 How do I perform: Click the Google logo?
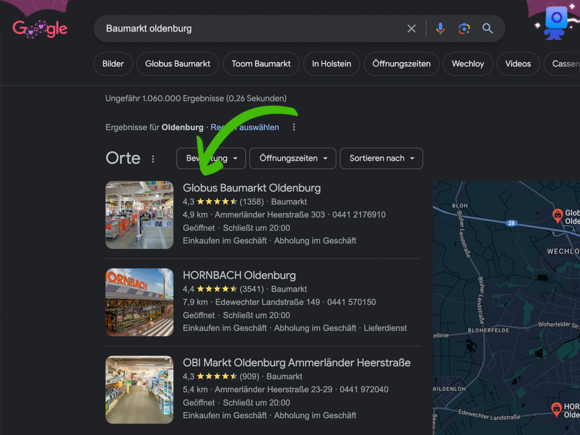click(40, 29)
